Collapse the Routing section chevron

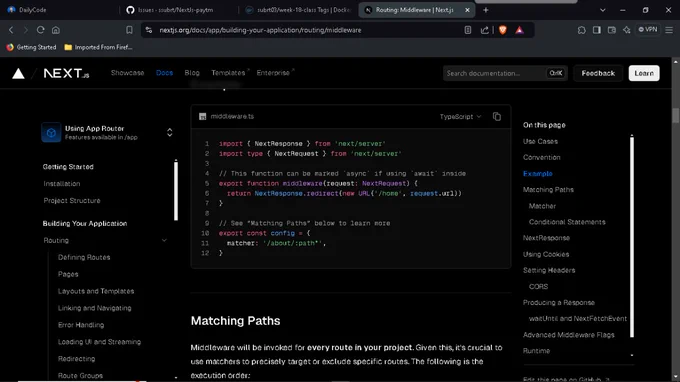pos(164,240)
